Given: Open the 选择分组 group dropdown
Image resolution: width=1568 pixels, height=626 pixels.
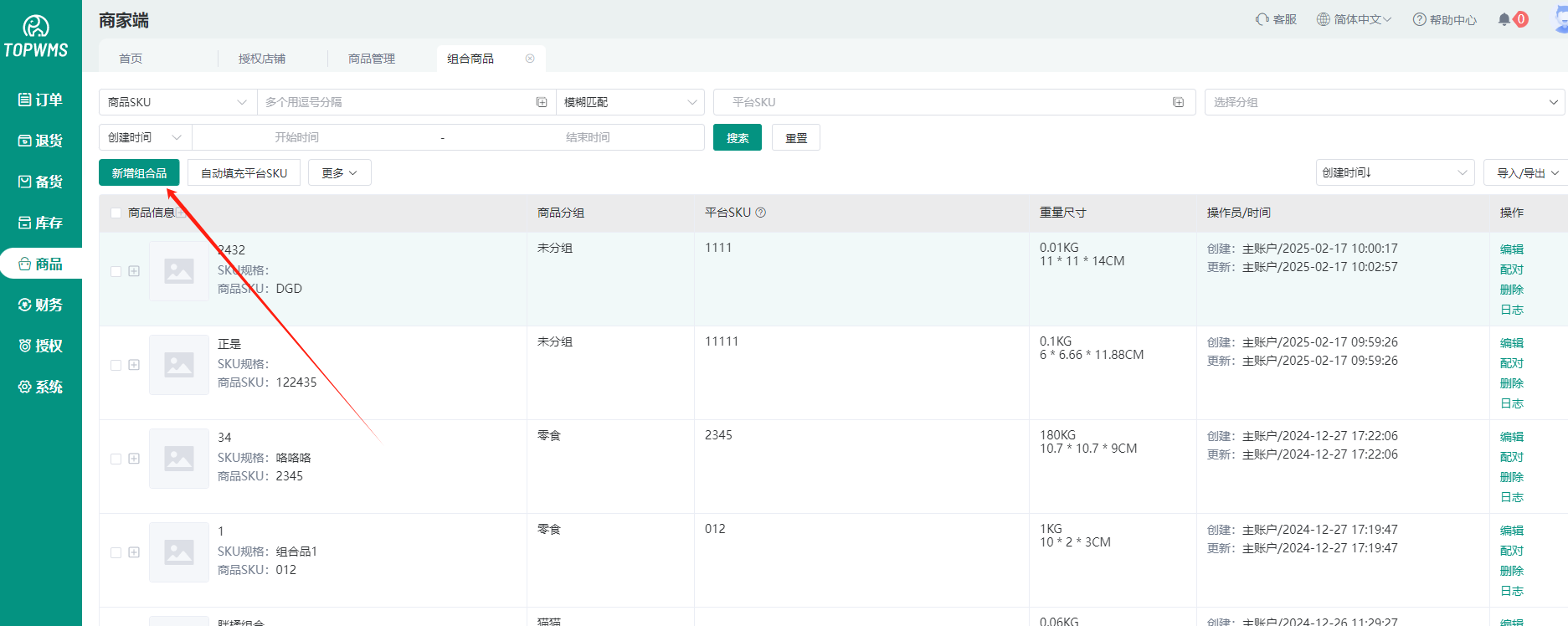Looking at the screenshot, I should [1385, 102].
